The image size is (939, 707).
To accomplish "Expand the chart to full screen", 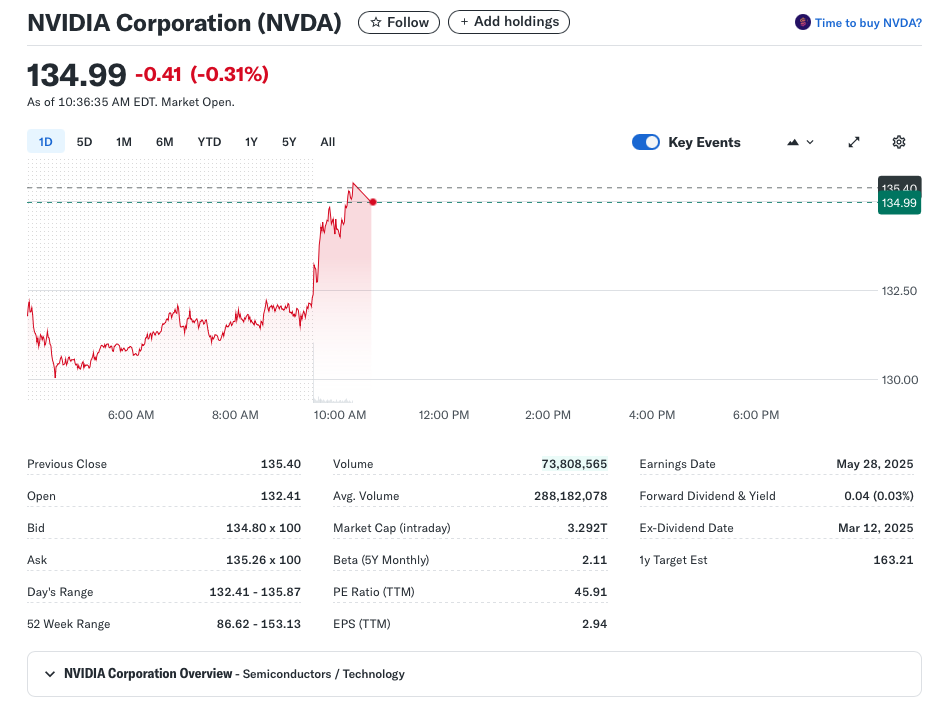I will (854, 142).
